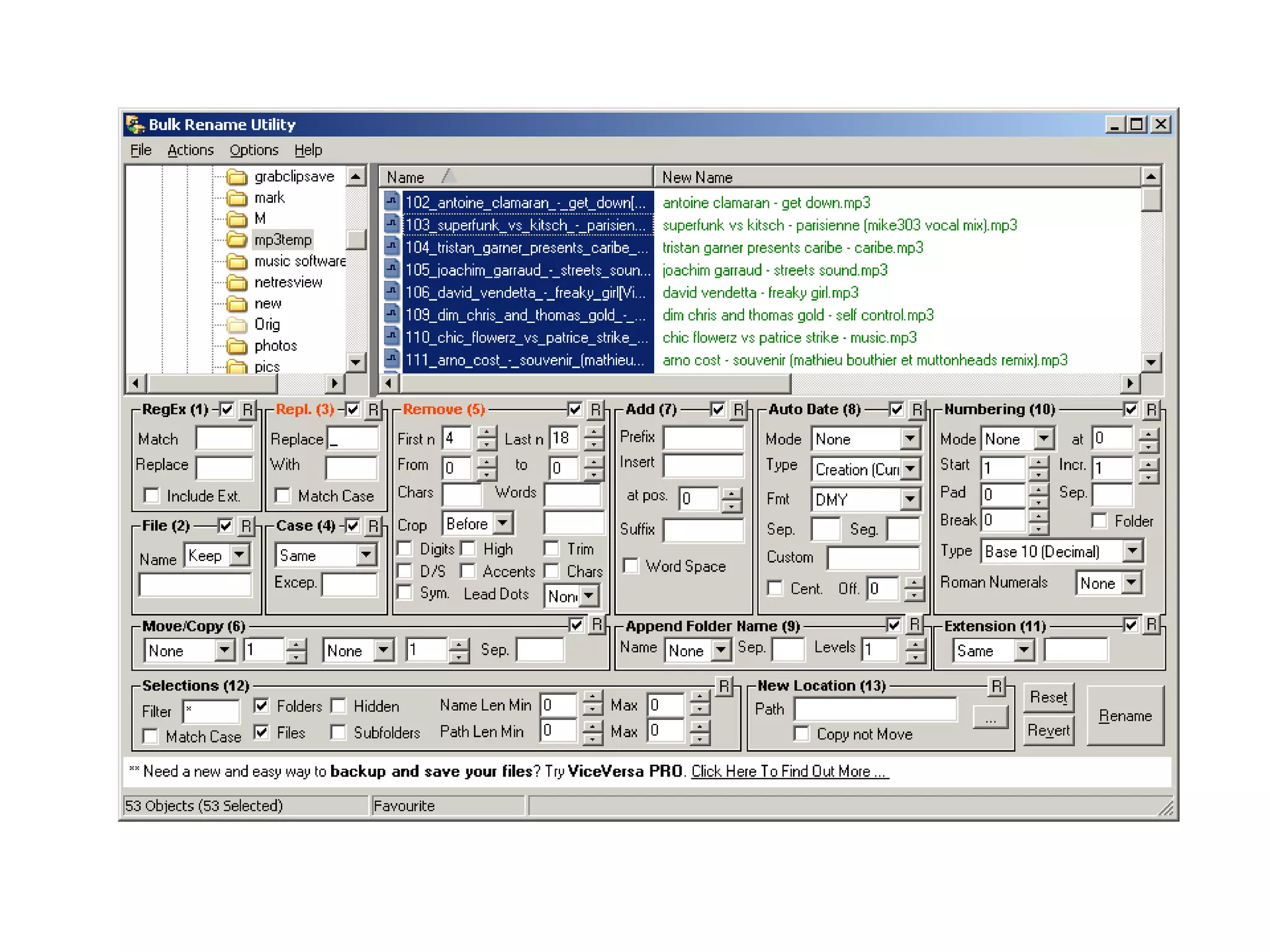The height and width of the screenshot is (952, 1270).
Task: Click the R reset icon for New Location (13)
Action: pos(996,686)
